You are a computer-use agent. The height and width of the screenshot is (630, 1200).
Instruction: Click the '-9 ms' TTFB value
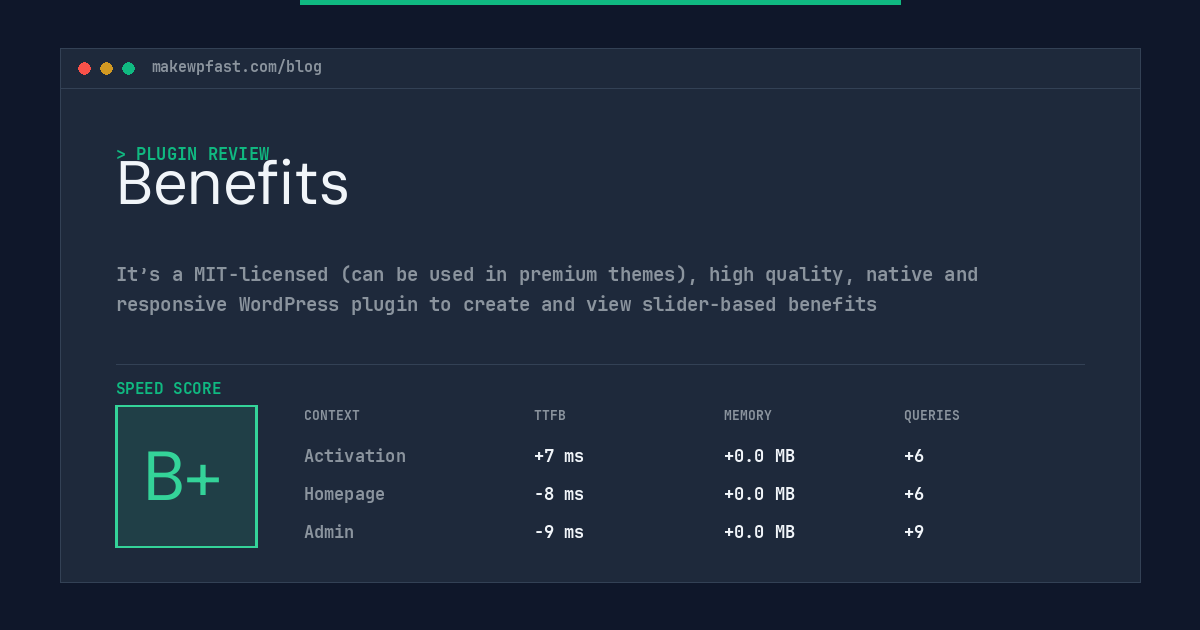559,532
